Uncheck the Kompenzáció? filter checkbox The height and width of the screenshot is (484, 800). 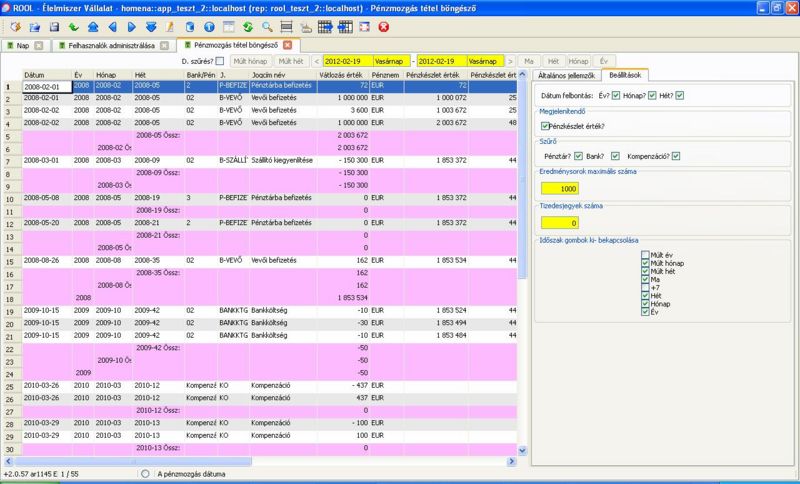[676, 156]
